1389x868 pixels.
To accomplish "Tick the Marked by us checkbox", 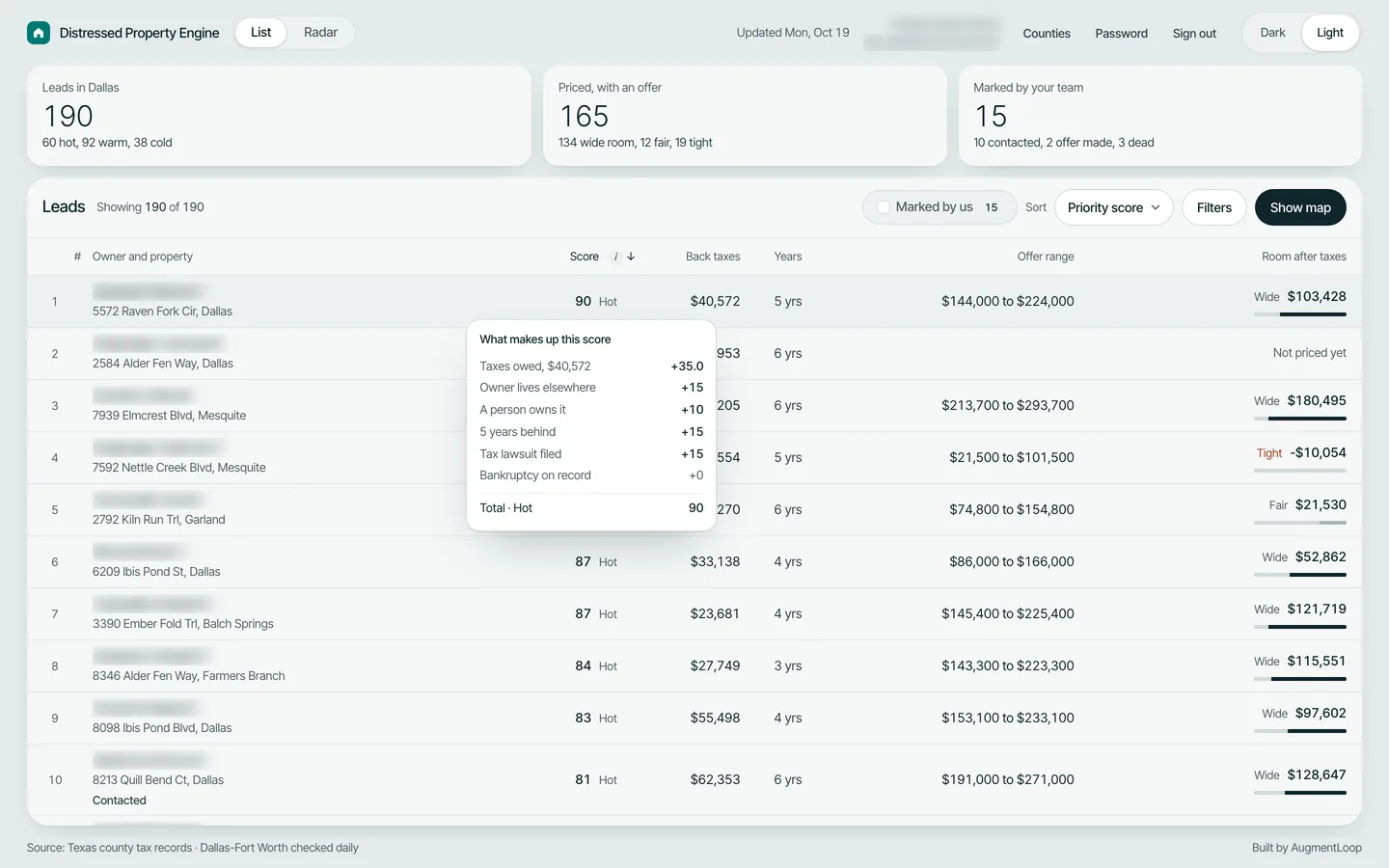I will (x=883, y=207).
